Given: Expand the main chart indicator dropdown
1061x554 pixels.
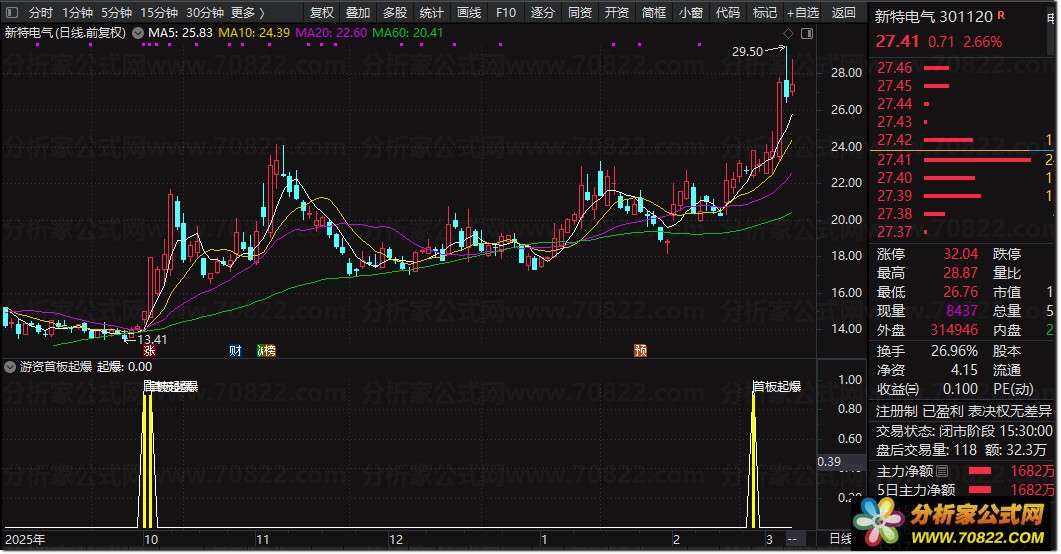Looking at the screenshot, I should [137, 33].
